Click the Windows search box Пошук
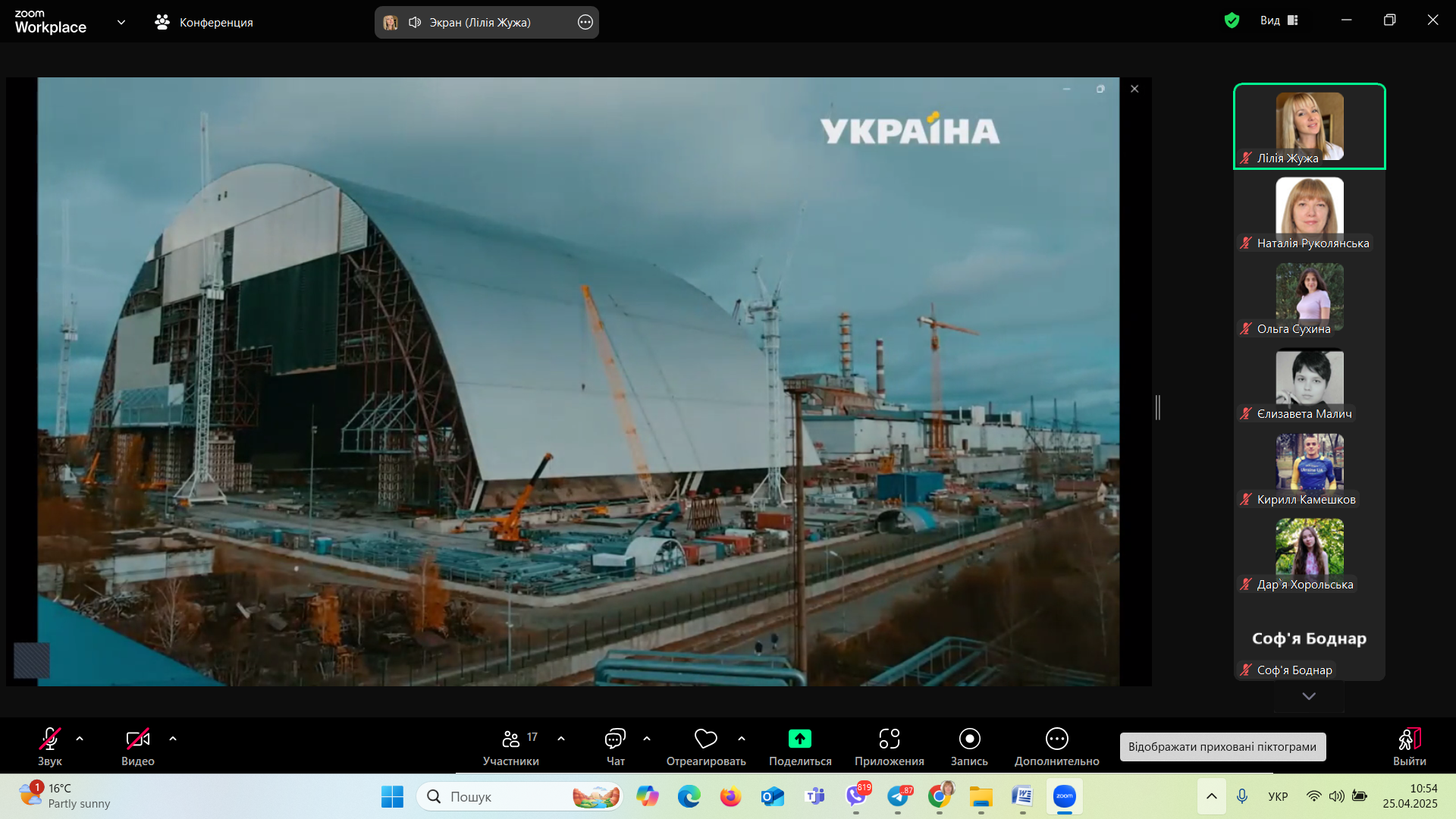 [500, 796]
